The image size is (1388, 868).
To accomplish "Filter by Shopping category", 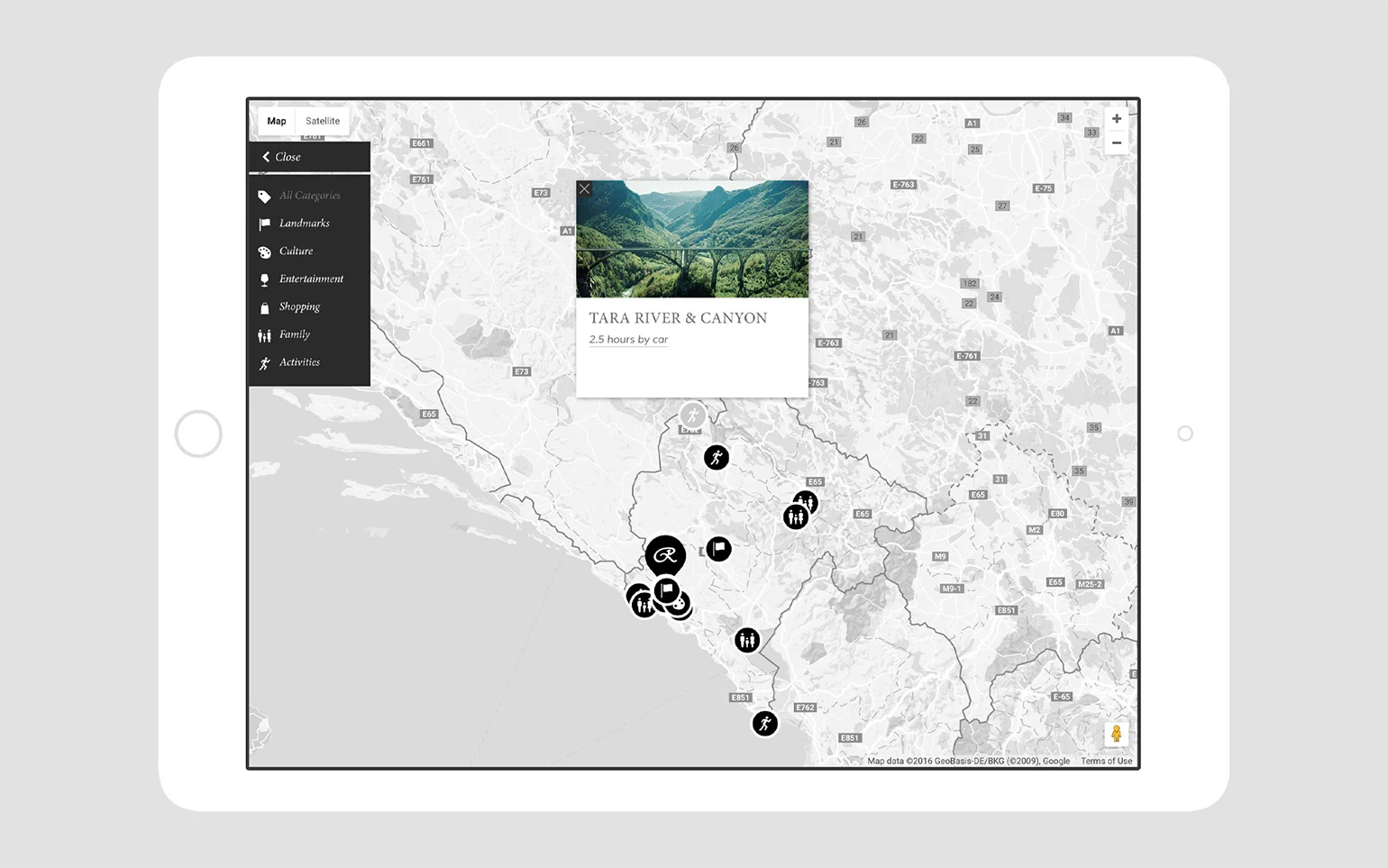I will 299,307.
